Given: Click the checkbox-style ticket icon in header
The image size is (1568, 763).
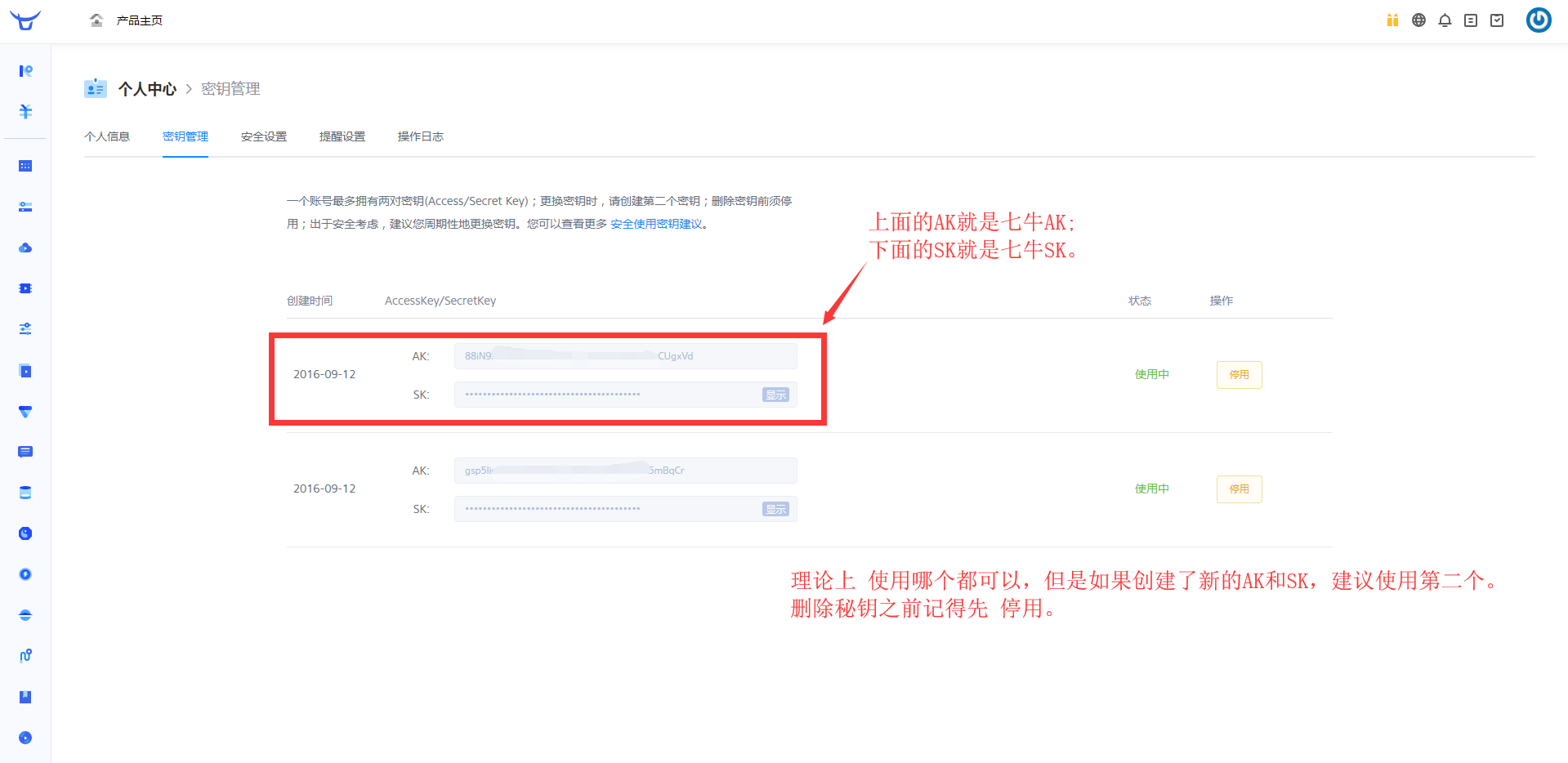Looking at the screenshot, I should (1497, 20).
